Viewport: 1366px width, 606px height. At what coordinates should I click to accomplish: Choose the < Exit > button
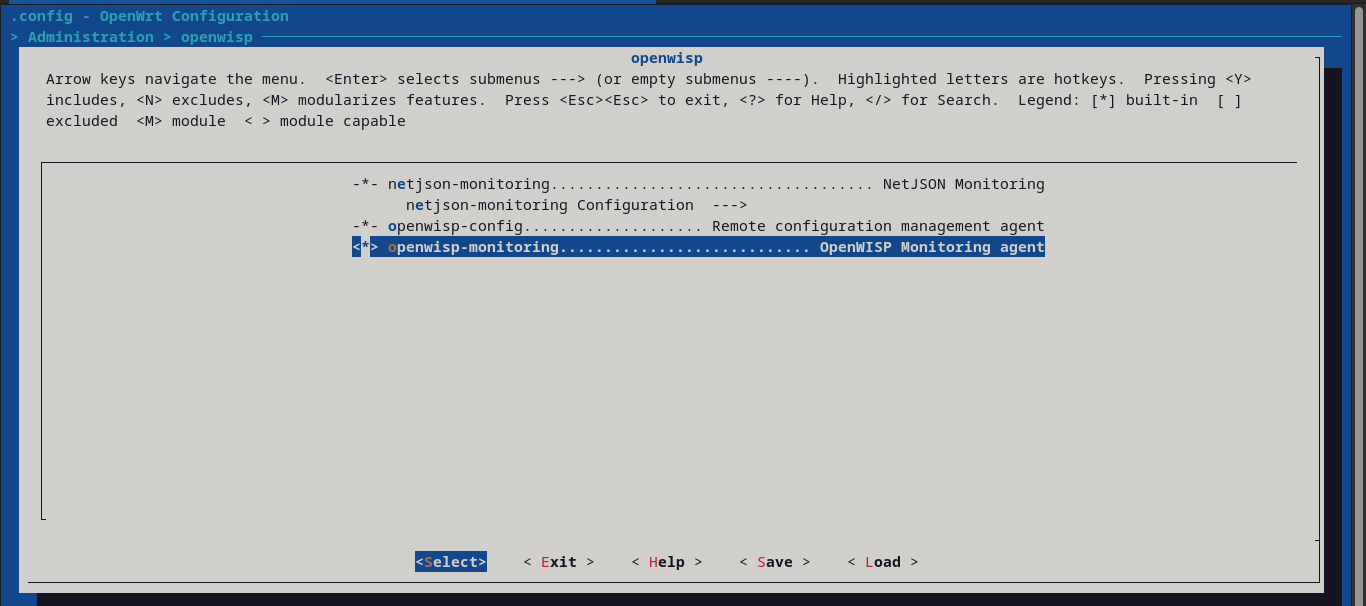(x=559, y=562)
